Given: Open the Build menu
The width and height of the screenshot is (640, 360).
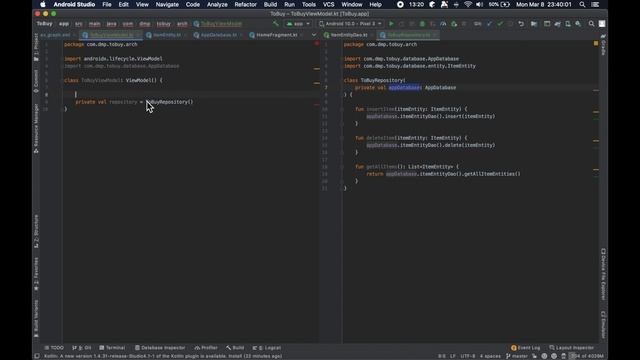Looking at the screenshot, I should [x=270, y=4].
